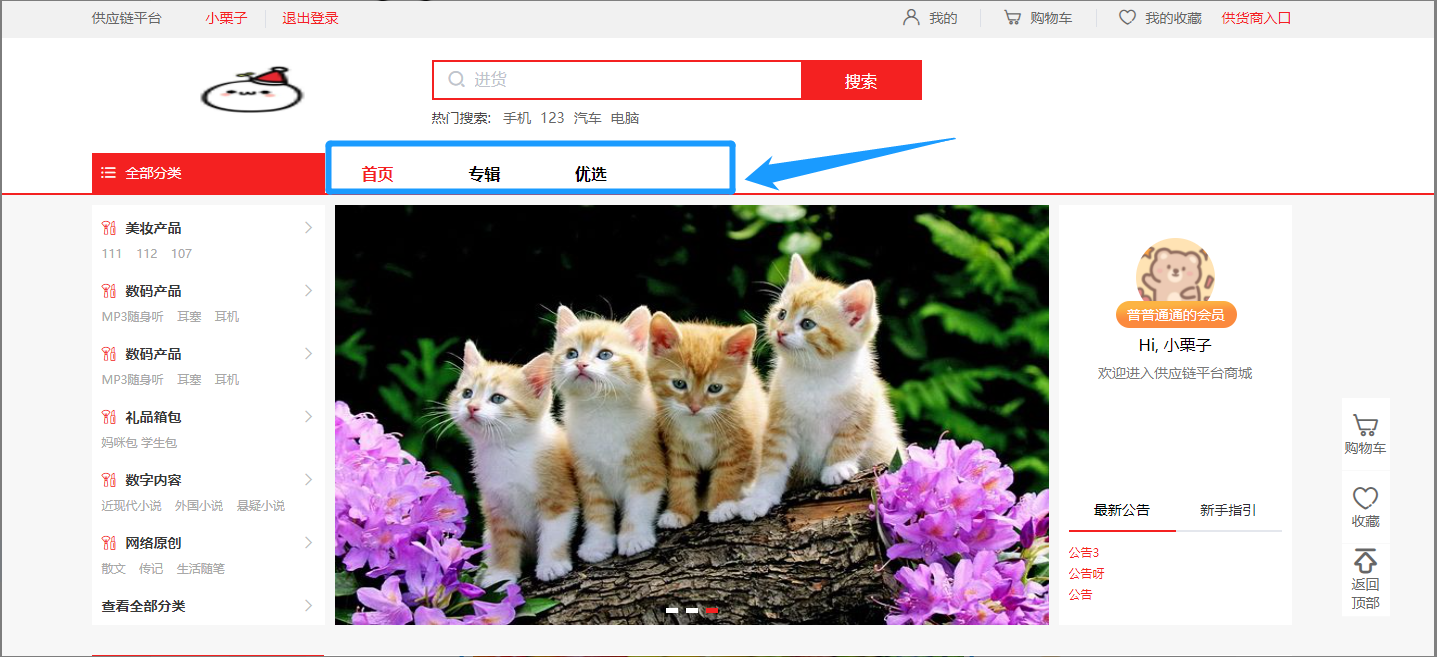Expand the 美妆产品 category chevron
The height and width of the screenshot is (657, 1437).
click(308, 228)
